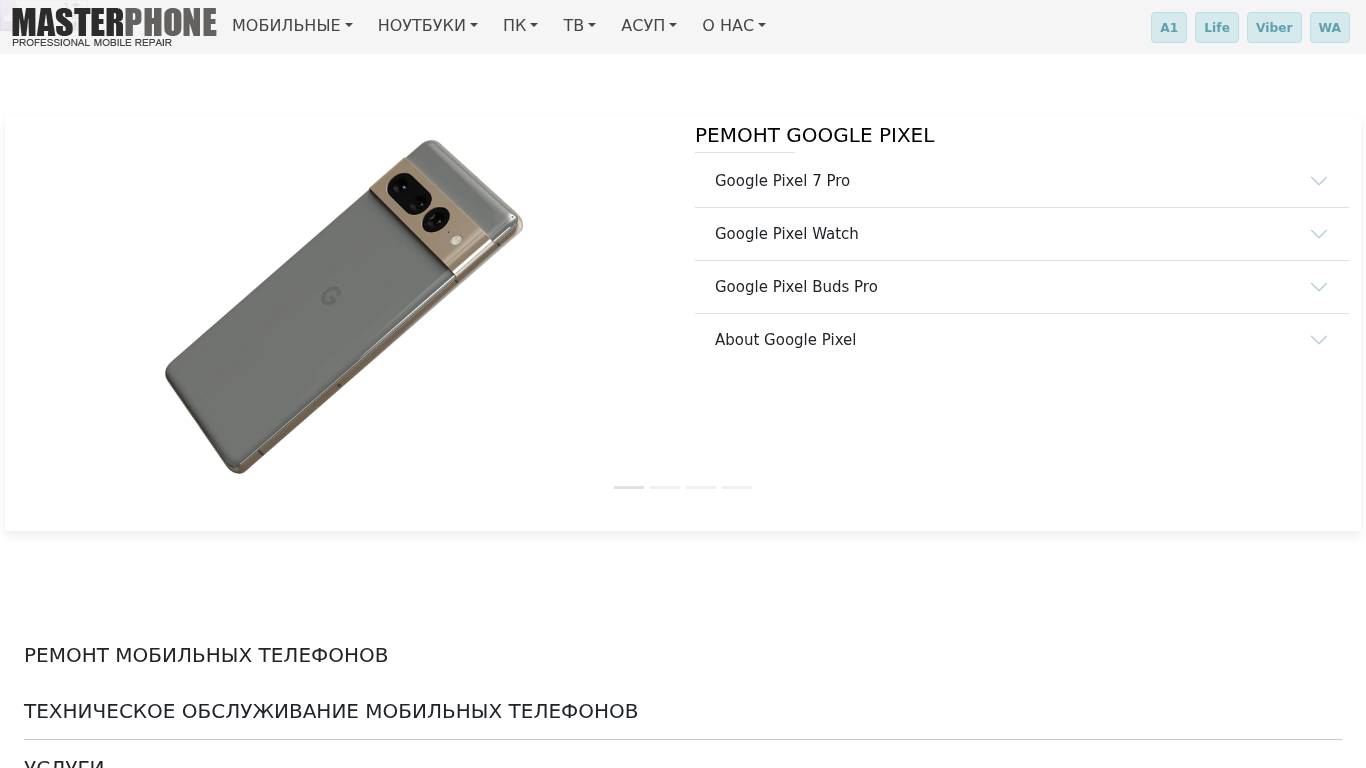1366x768 pixels.
Task: Expand the ПК navigation menu
Action: point(520,26)
